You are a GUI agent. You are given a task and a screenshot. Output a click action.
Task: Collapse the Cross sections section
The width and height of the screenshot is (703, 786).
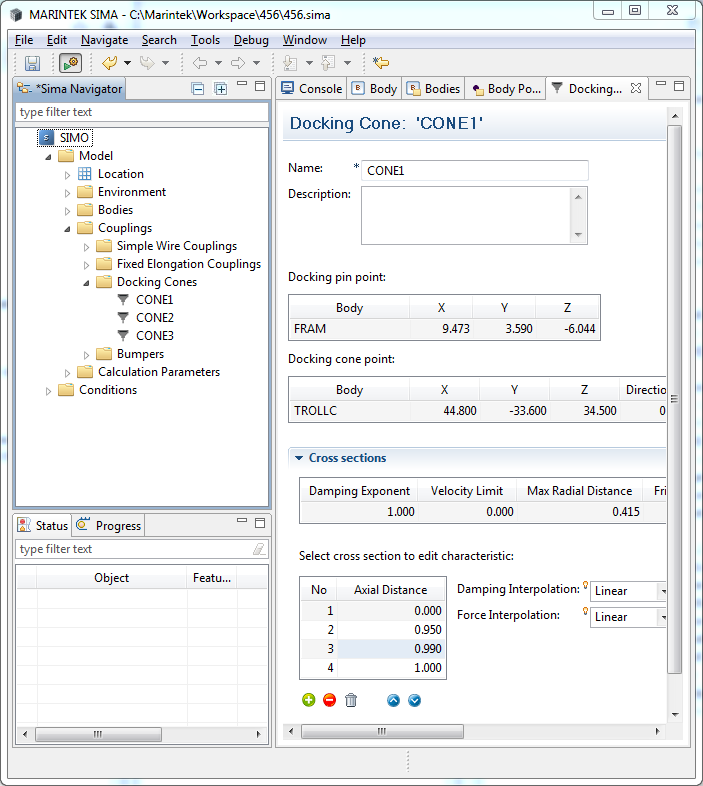pyautogui.click(x=298, y=458)
